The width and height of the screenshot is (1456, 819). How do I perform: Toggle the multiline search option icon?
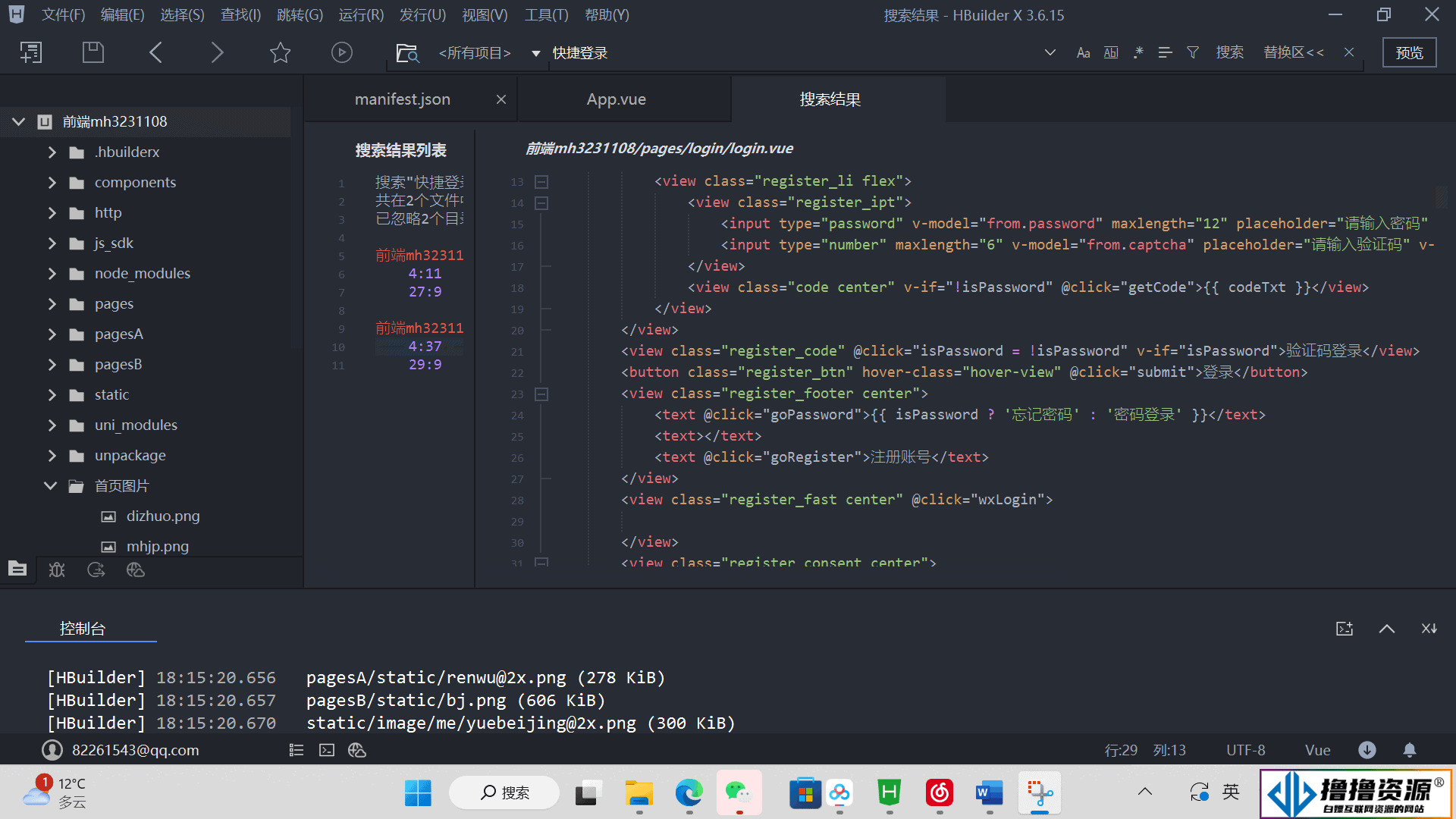[x=1166, y=52]
